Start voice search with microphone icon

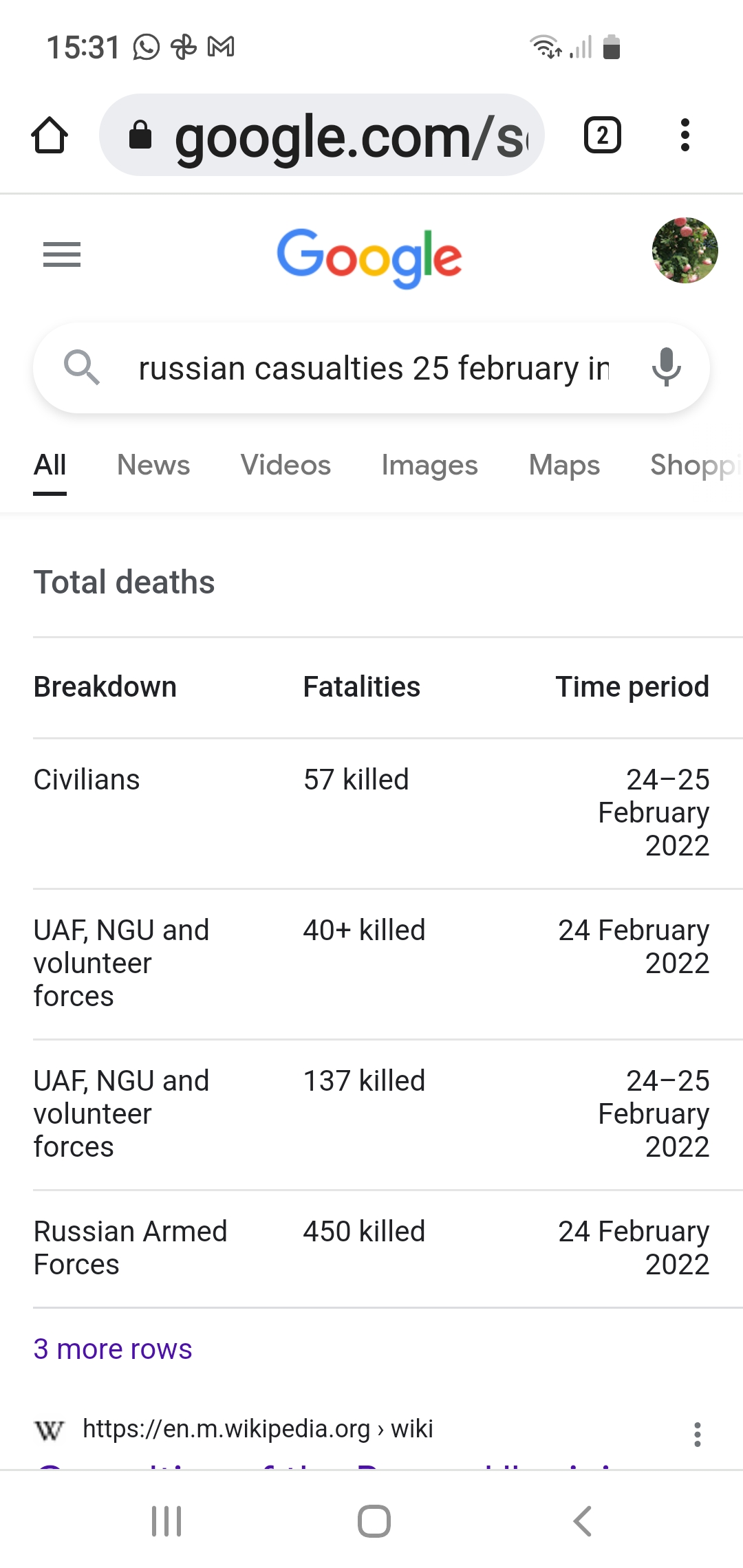[x=666, y=367]
